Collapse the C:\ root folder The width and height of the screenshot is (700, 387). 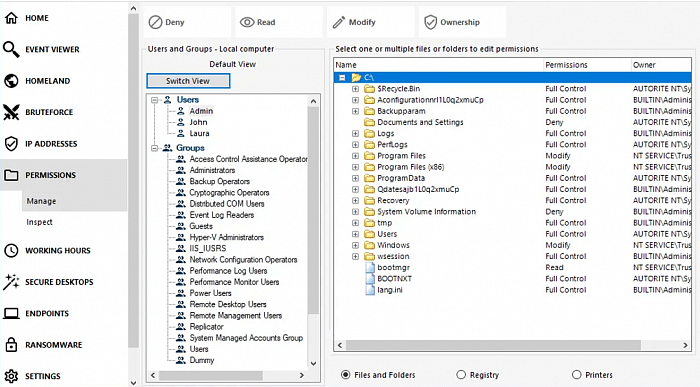[342, 78]
